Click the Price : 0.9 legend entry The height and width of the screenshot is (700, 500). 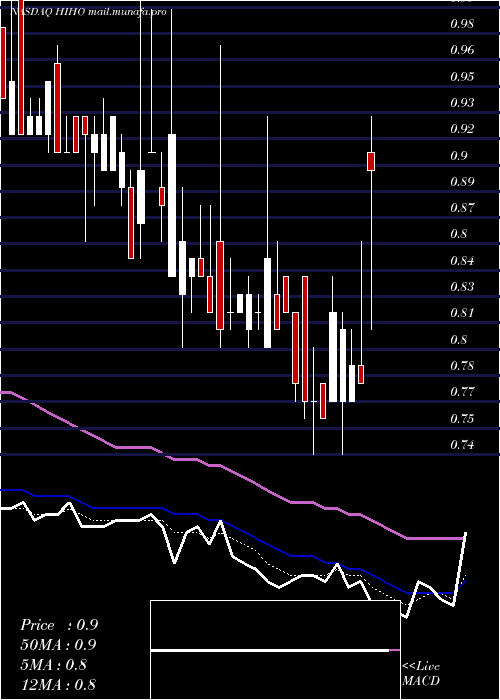coord(59,625)
